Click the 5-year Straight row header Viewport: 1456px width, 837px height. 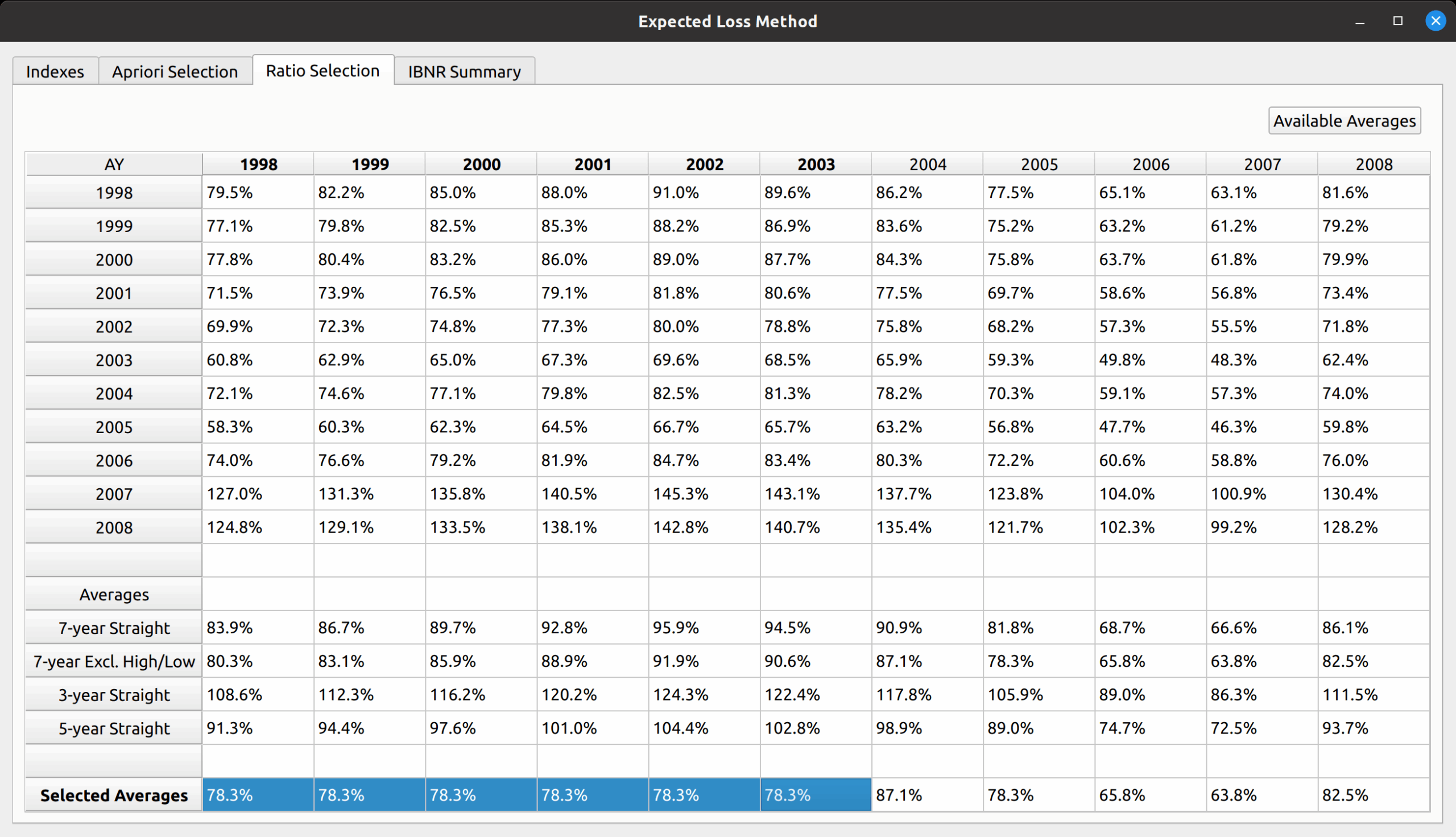[x=114, y=728]
